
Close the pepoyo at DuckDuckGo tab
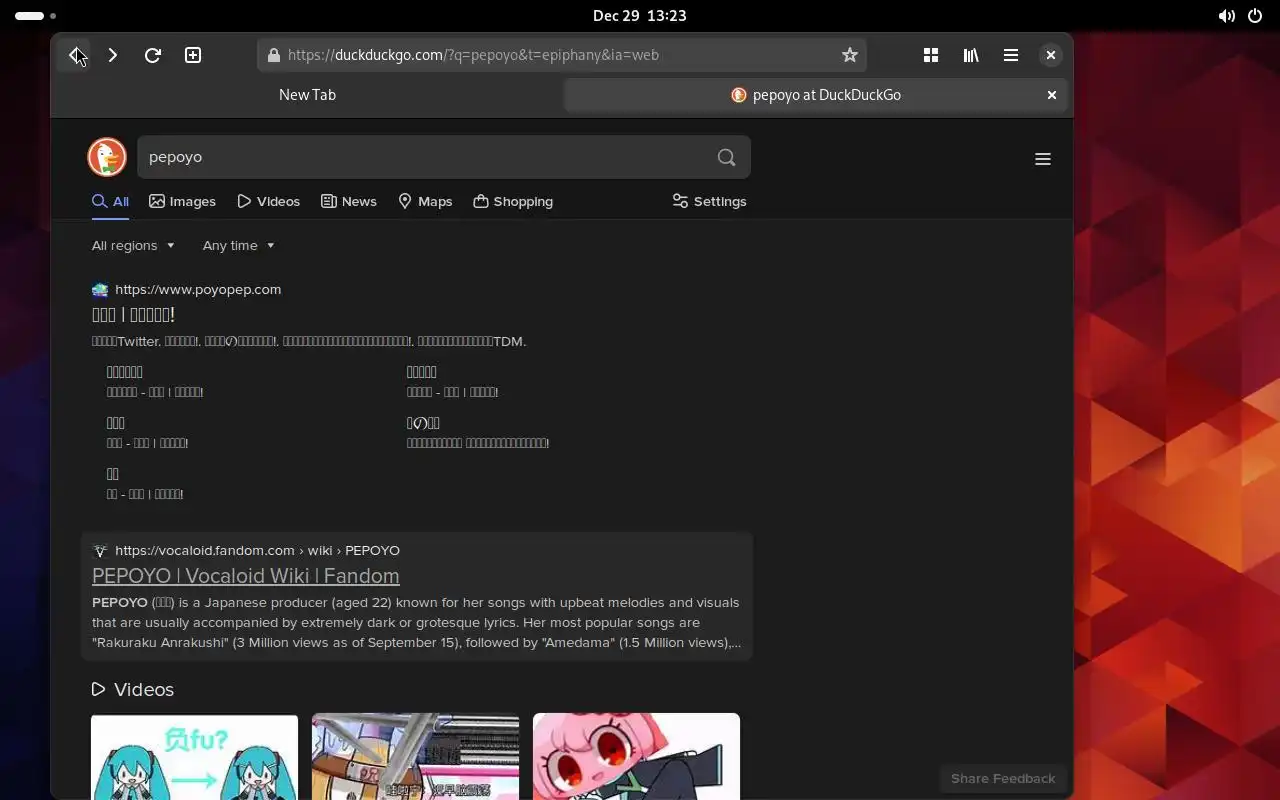(x=1052, y=95)
